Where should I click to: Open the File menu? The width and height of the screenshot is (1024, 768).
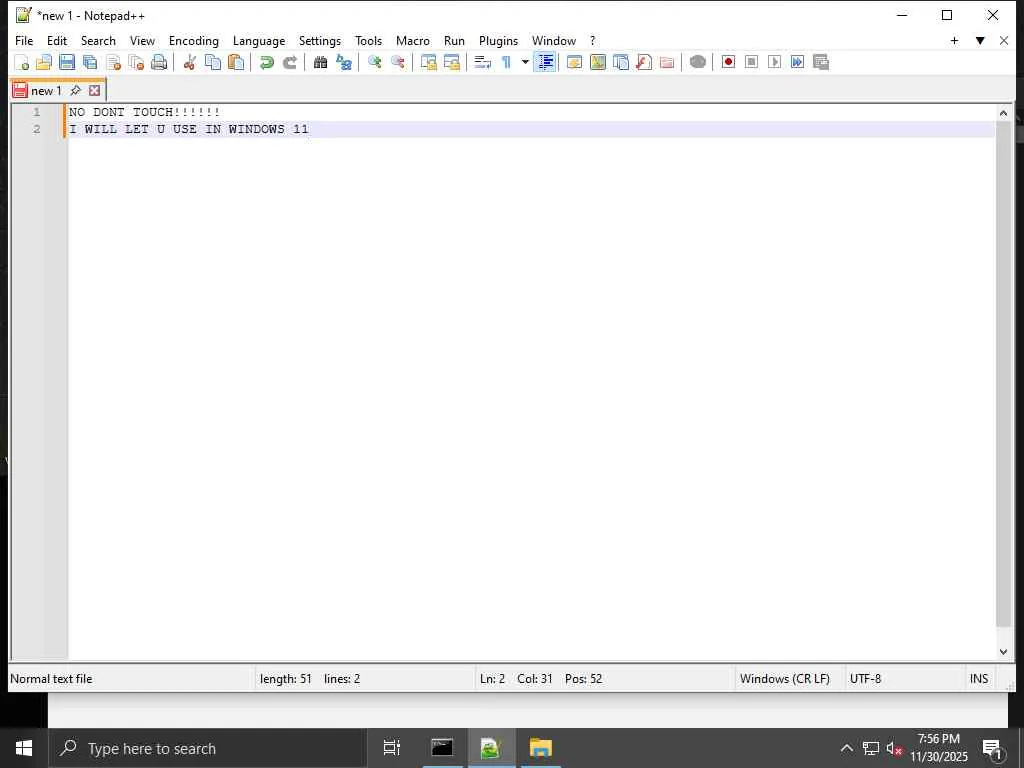point(24,40)
